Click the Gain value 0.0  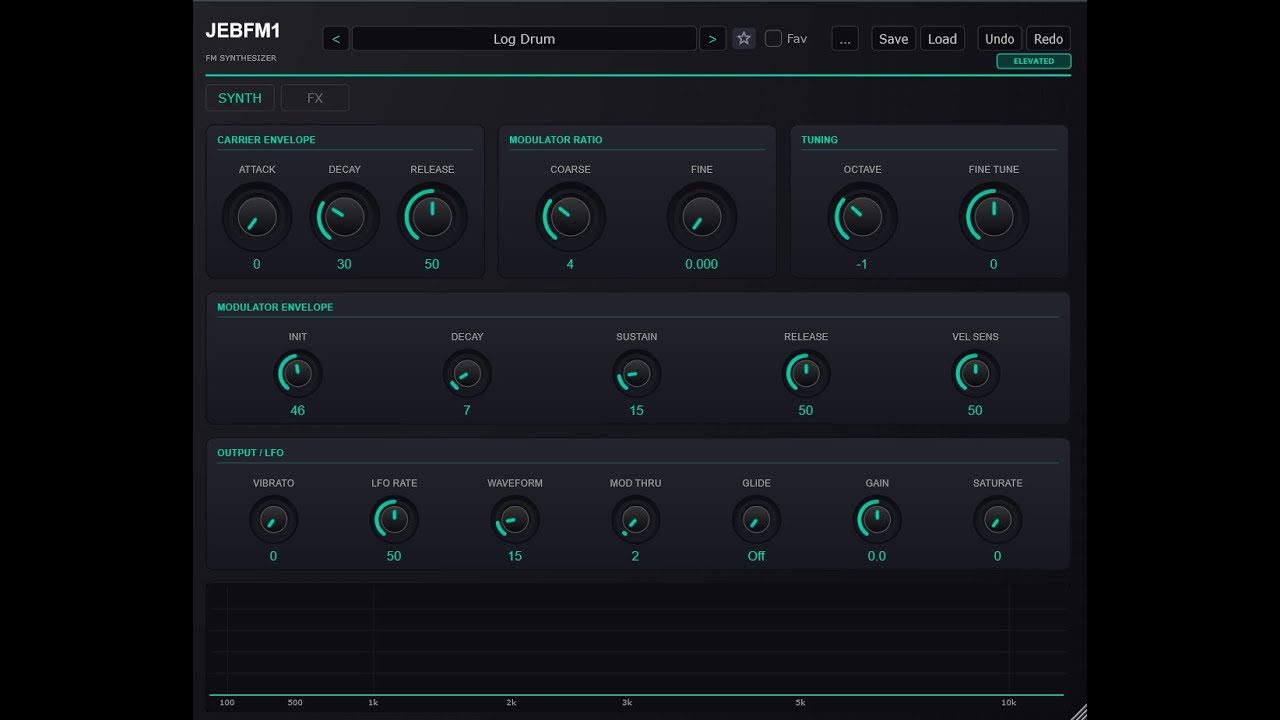coord(877,556)
